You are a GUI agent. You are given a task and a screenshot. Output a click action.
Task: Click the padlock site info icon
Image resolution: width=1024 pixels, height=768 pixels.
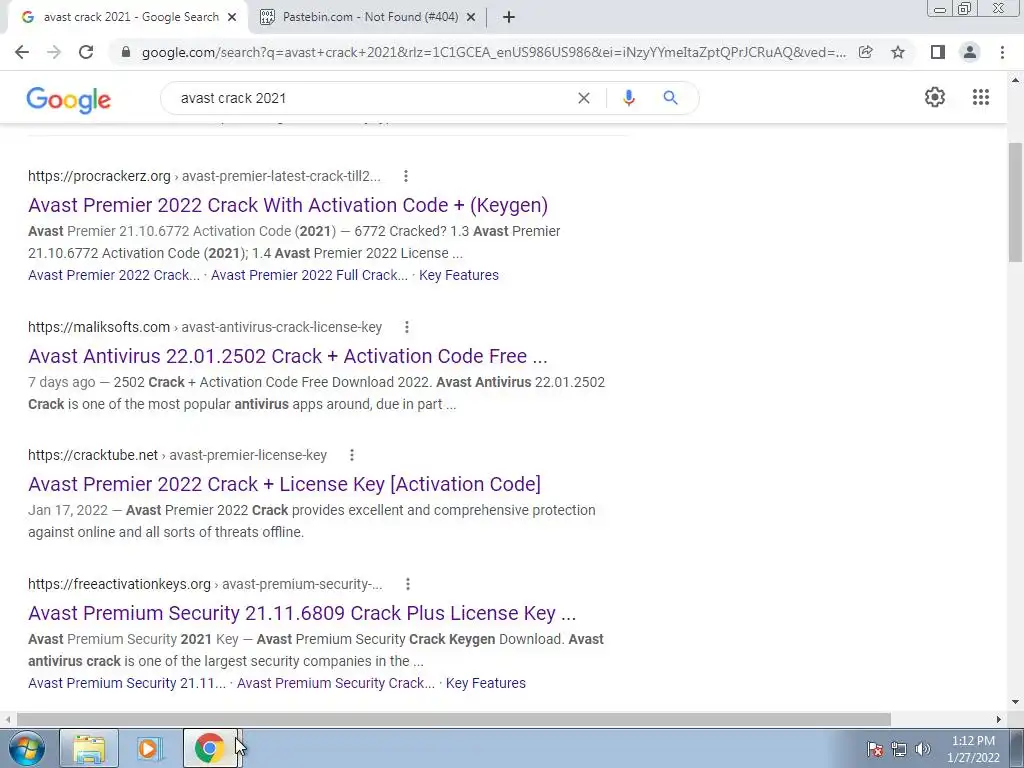(126, 52)
